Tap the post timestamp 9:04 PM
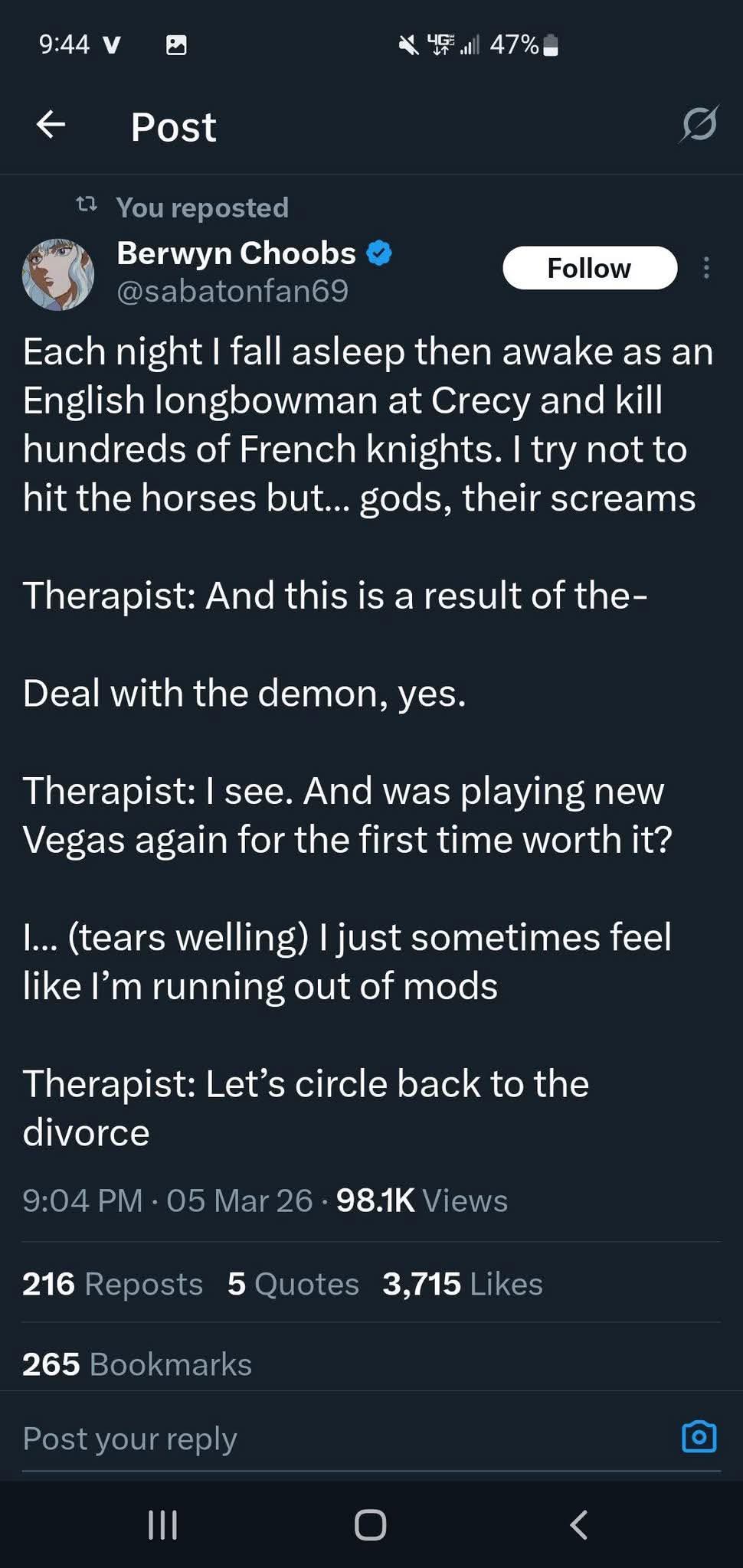Screen dimensions: 743x1568 pyautogui.click(x=83, y=1200)
